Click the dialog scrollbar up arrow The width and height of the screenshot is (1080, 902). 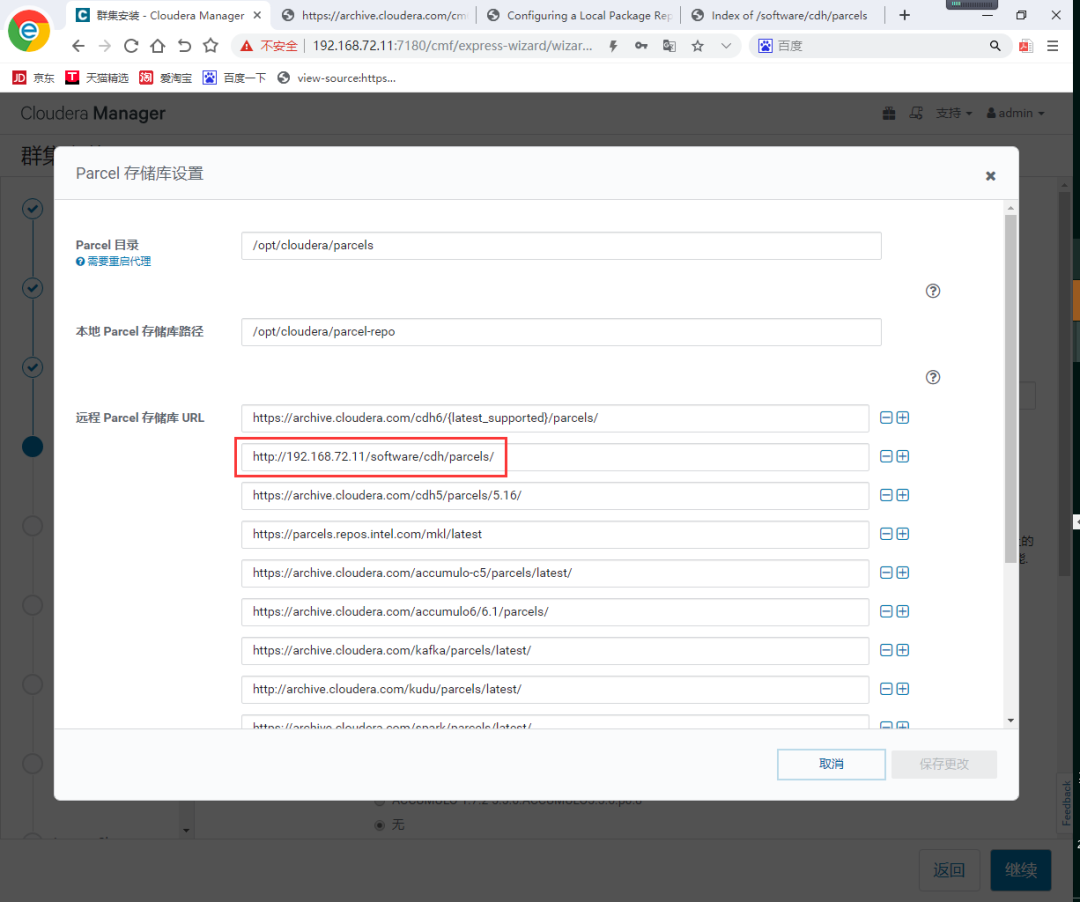point(1010,208)
